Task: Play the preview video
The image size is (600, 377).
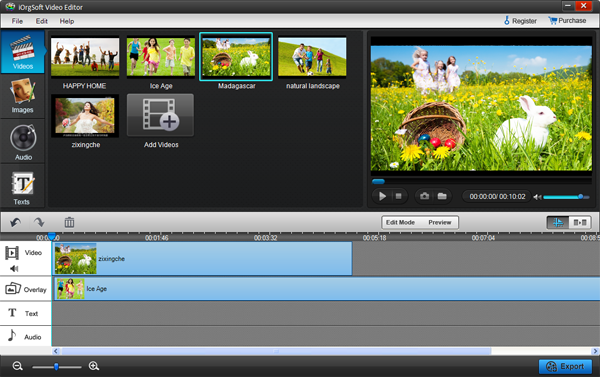Action: pyautogui.click(x=382, y=196)
